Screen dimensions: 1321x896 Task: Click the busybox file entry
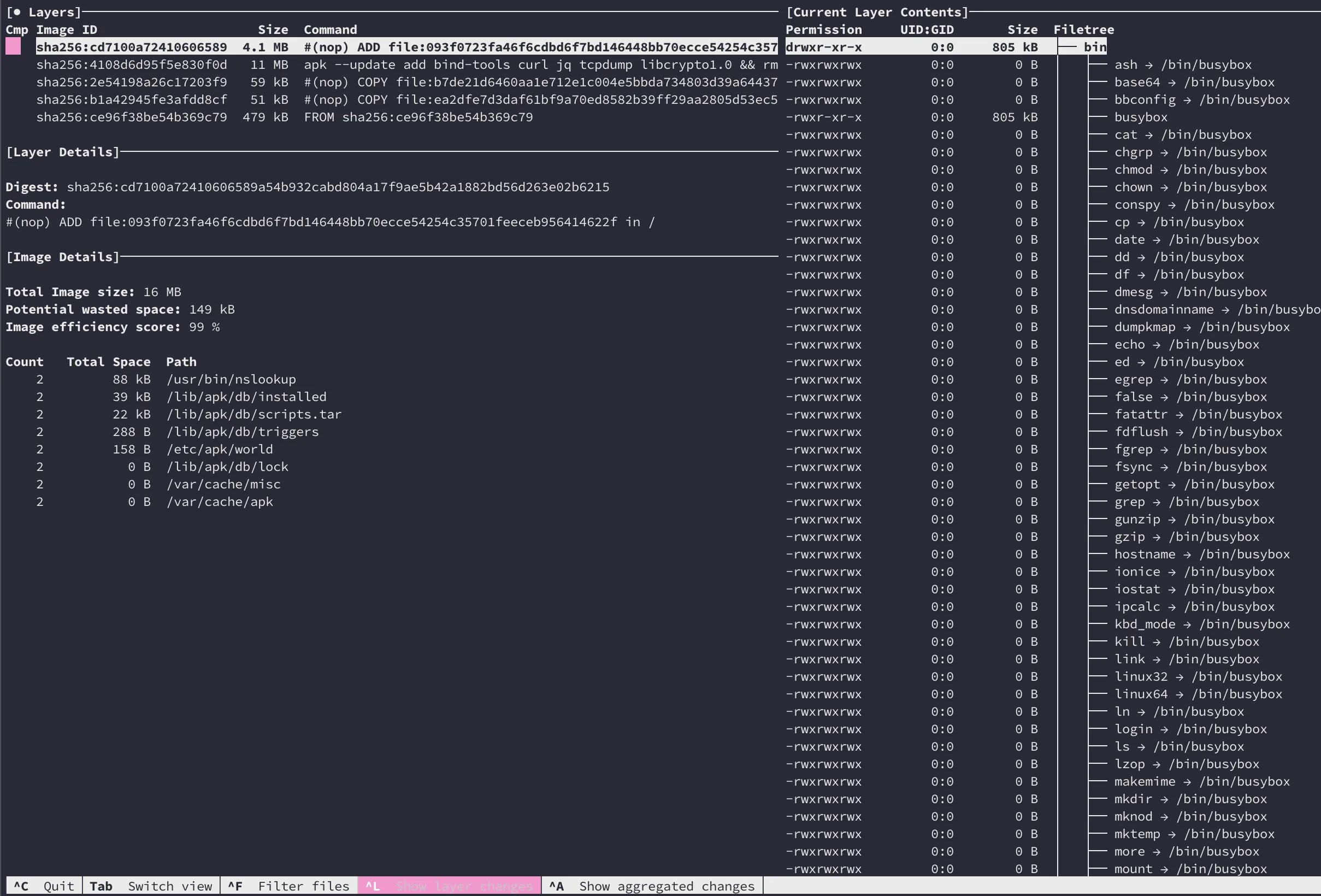(1140, 117)
